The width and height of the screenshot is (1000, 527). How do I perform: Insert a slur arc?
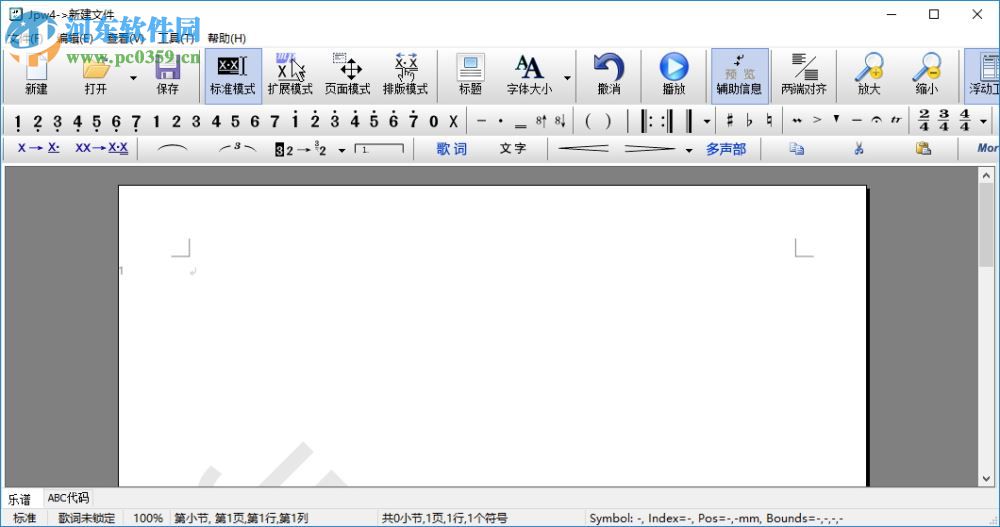[172, 149]
